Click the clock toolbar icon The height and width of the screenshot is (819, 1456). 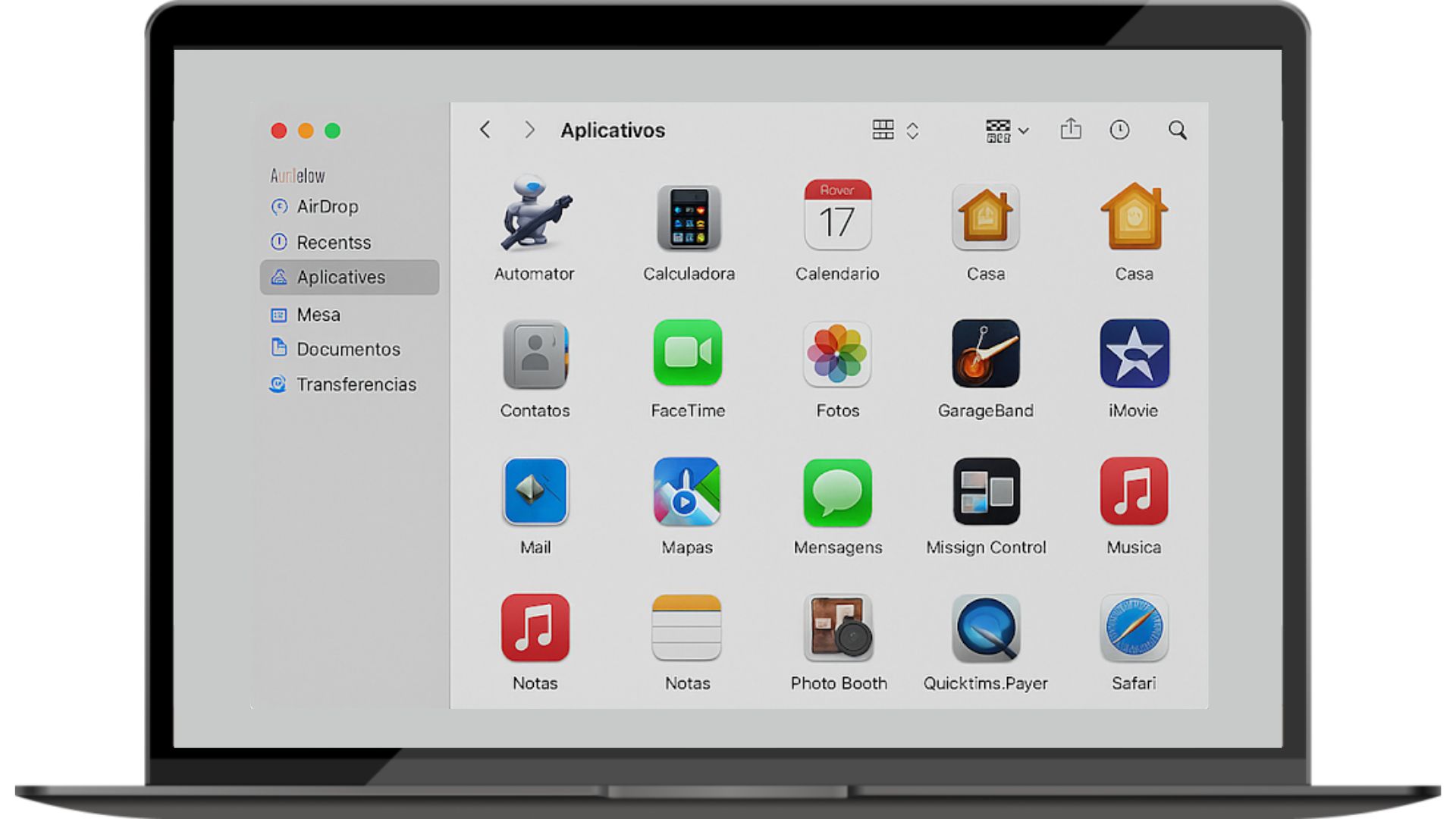click(x=1119, y=130)
